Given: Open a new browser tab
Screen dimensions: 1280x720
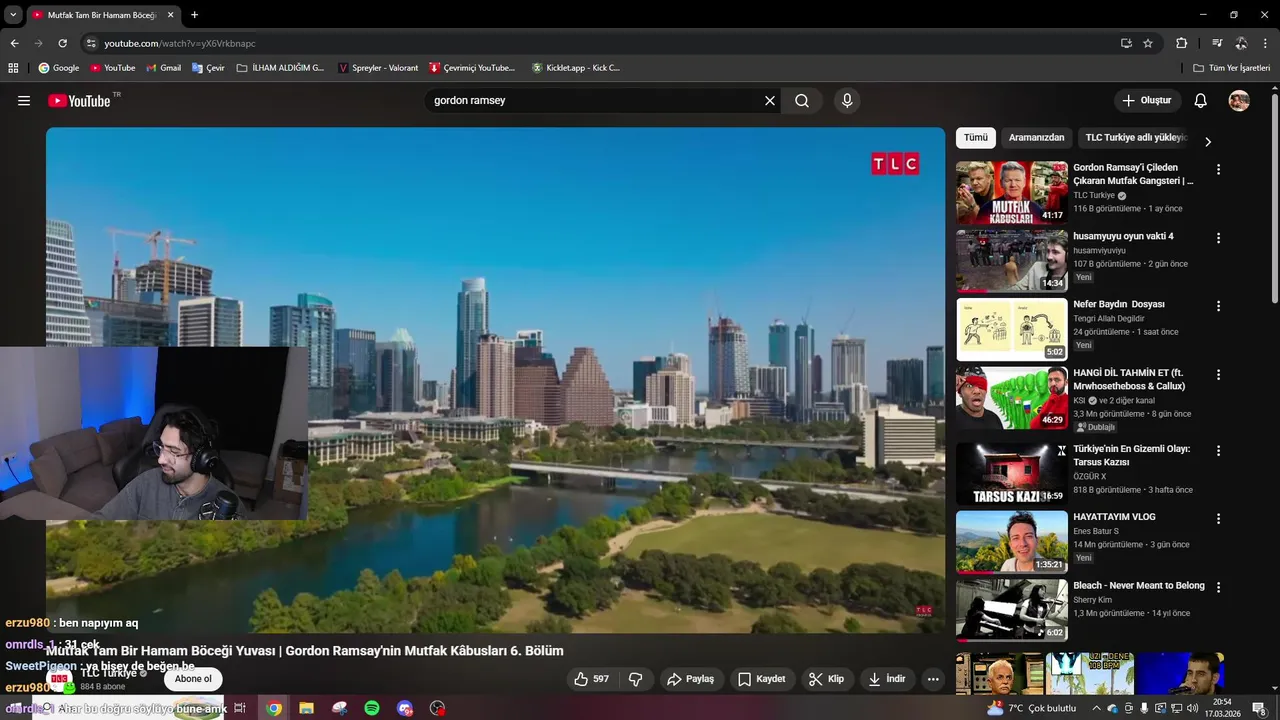Looking at the screenshot, I should 194,15.
